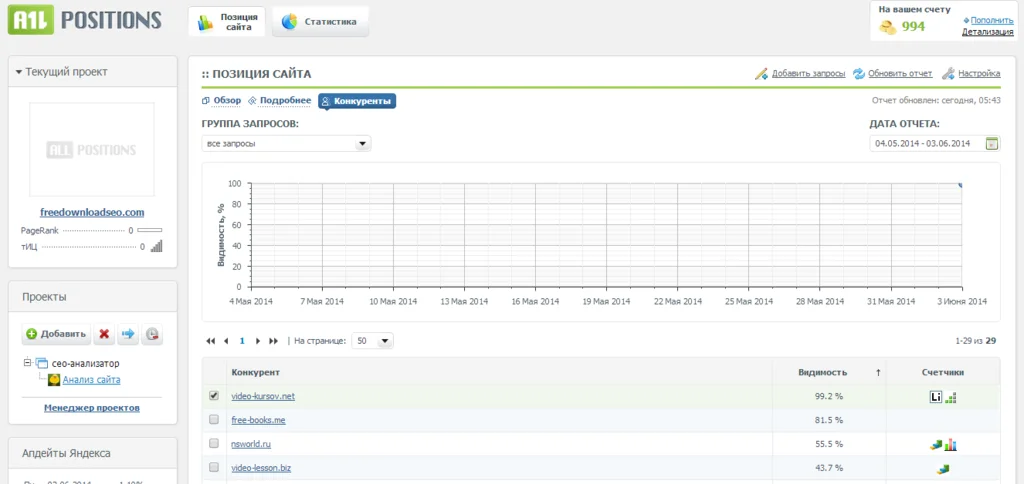Click the 99.2 % visibility value
Viewport: 1024px width, 484px height.
(829, 396)
